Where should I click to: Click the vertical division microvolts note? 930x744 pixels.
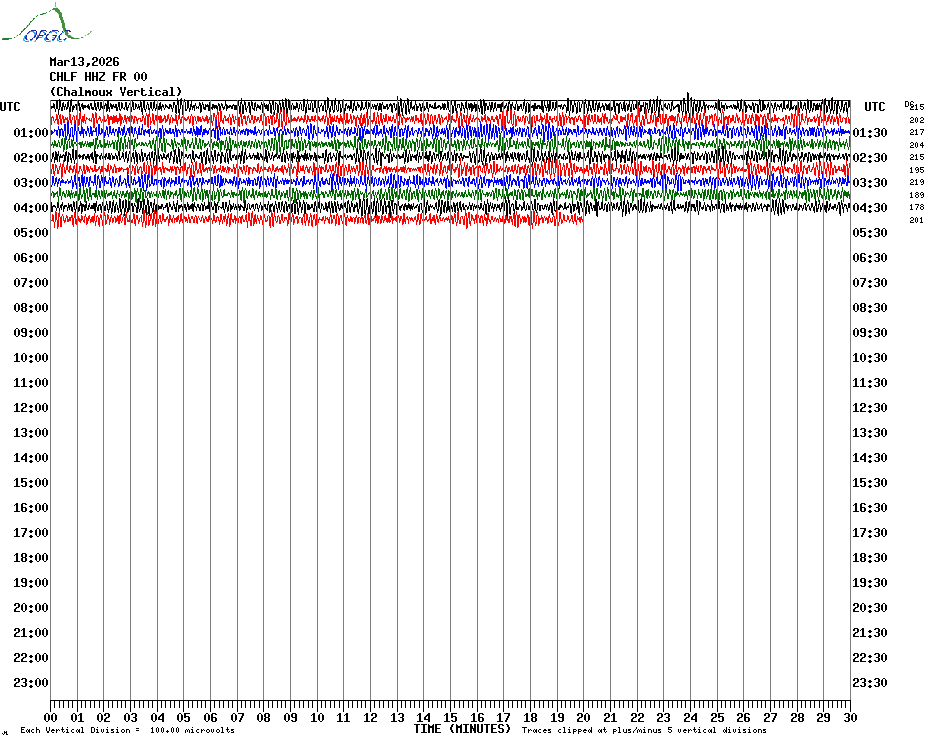point(128,730)
